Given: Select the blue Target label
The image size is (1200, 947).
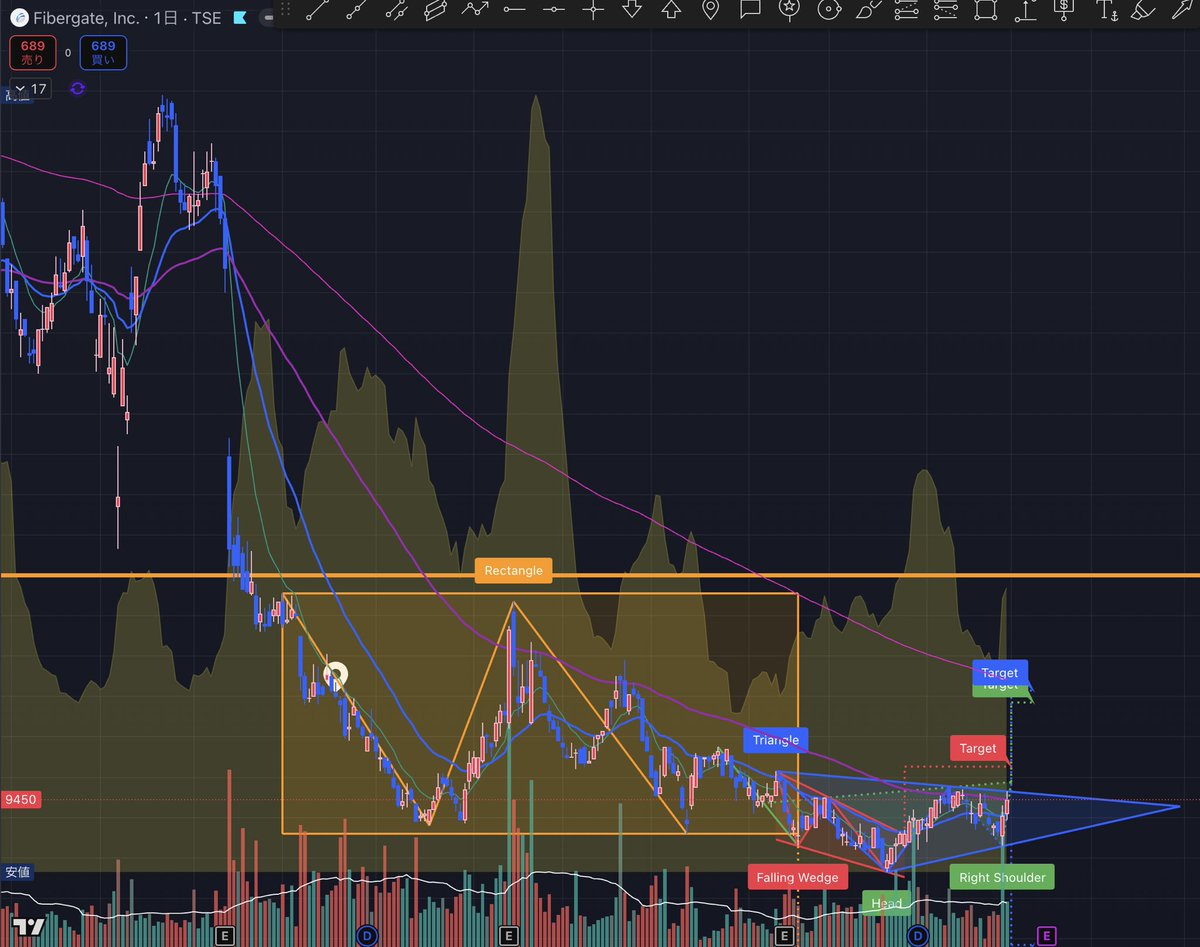Looking at the screenshot, I should coord(999,673).
